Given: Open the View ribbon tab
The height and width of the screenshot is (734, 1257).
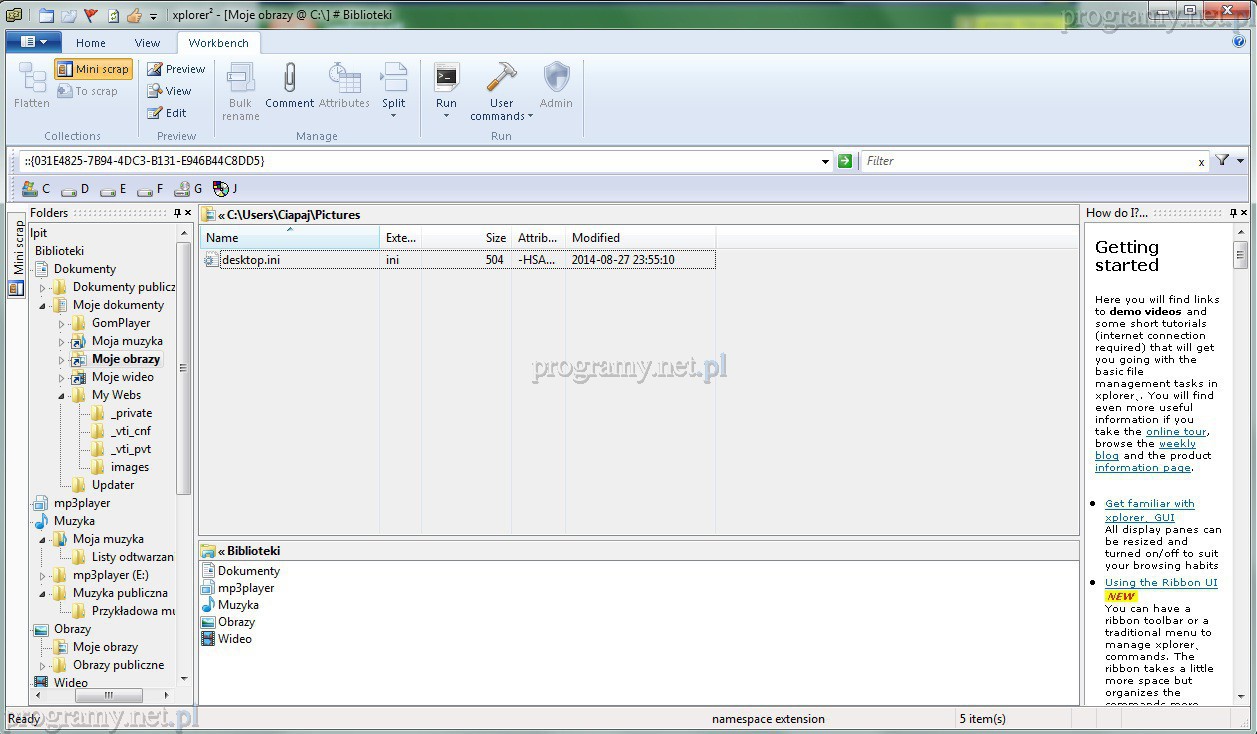Looking at the screenshot, I should (x=147, y=43).
